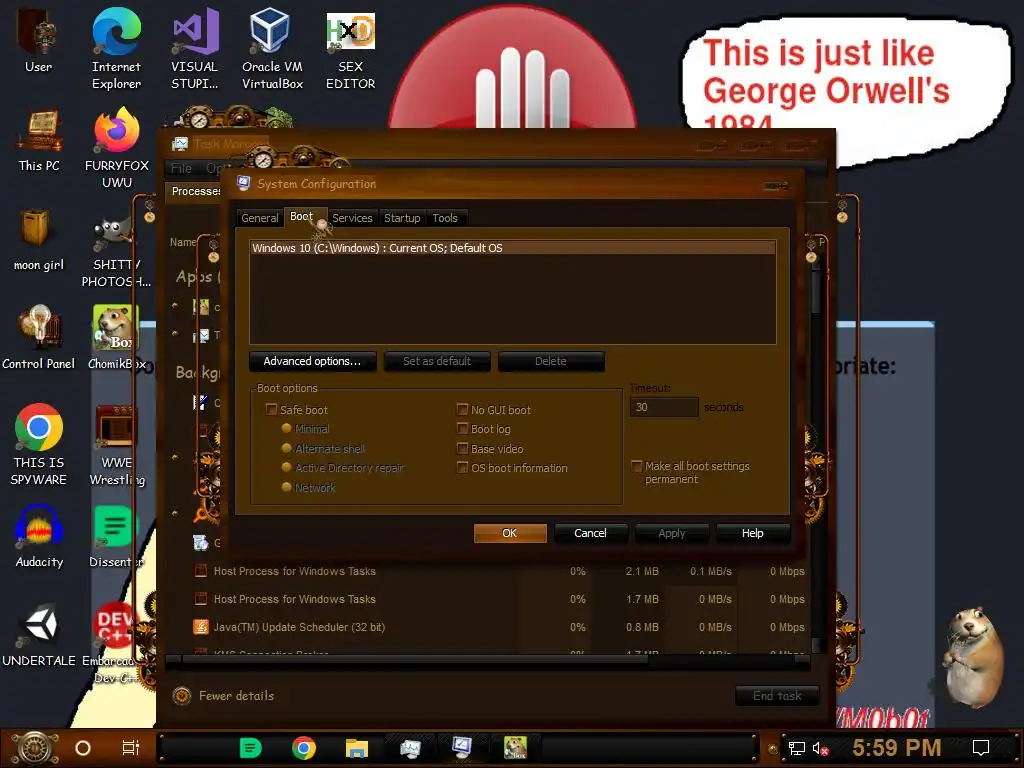This screenshot has width=1024, height=768.
Task: Click the Set as default button
Action: point(437,361)
